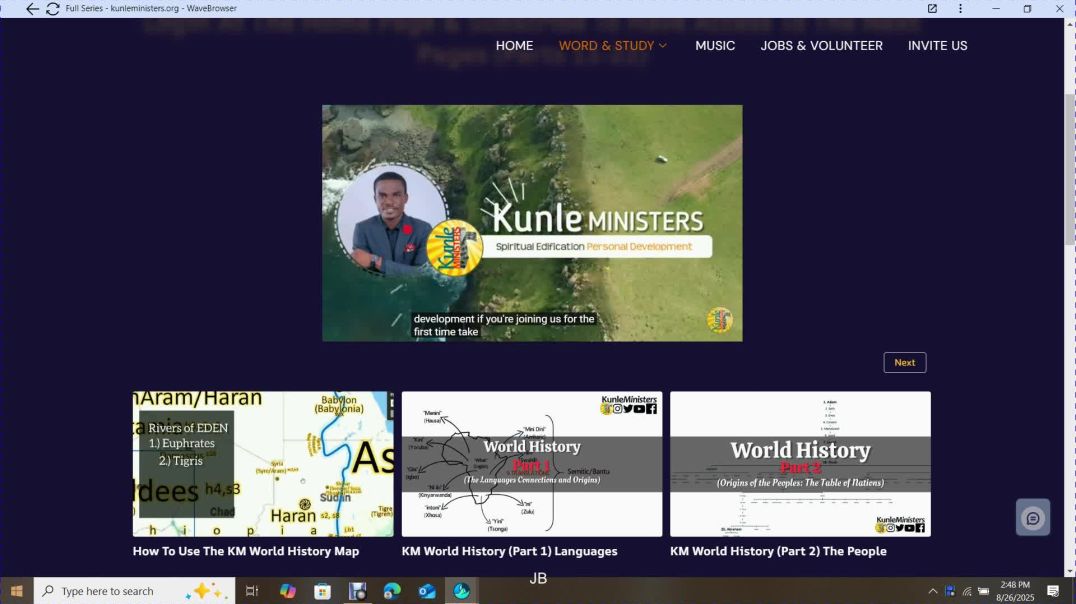The height and width of the screenshot is (604, 1076).
Task: Open the battery tray icon
Action: tap(983, 591)
